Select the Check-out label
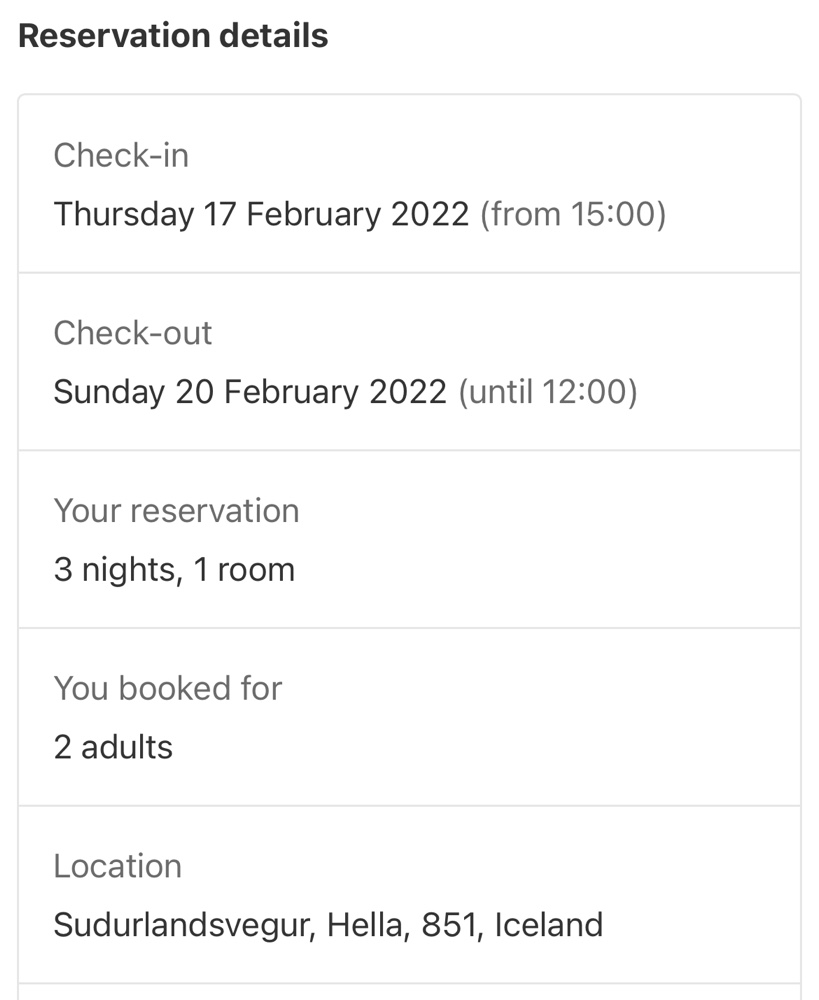The height and width of the screenshot is (1000, 819). [133, 333]
